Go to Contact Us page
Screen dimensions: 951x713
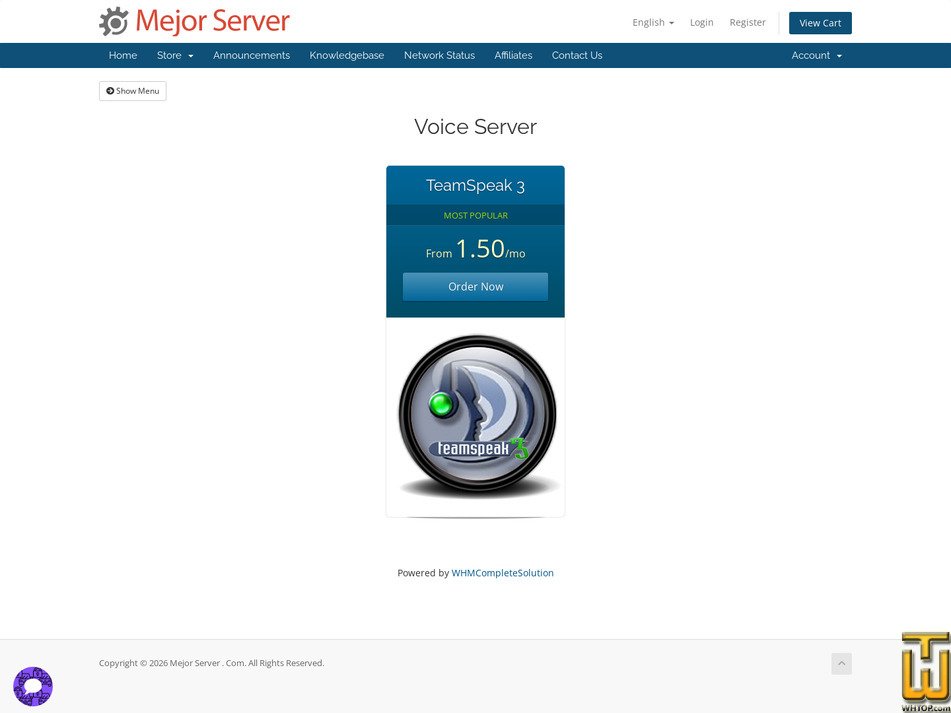577,55
